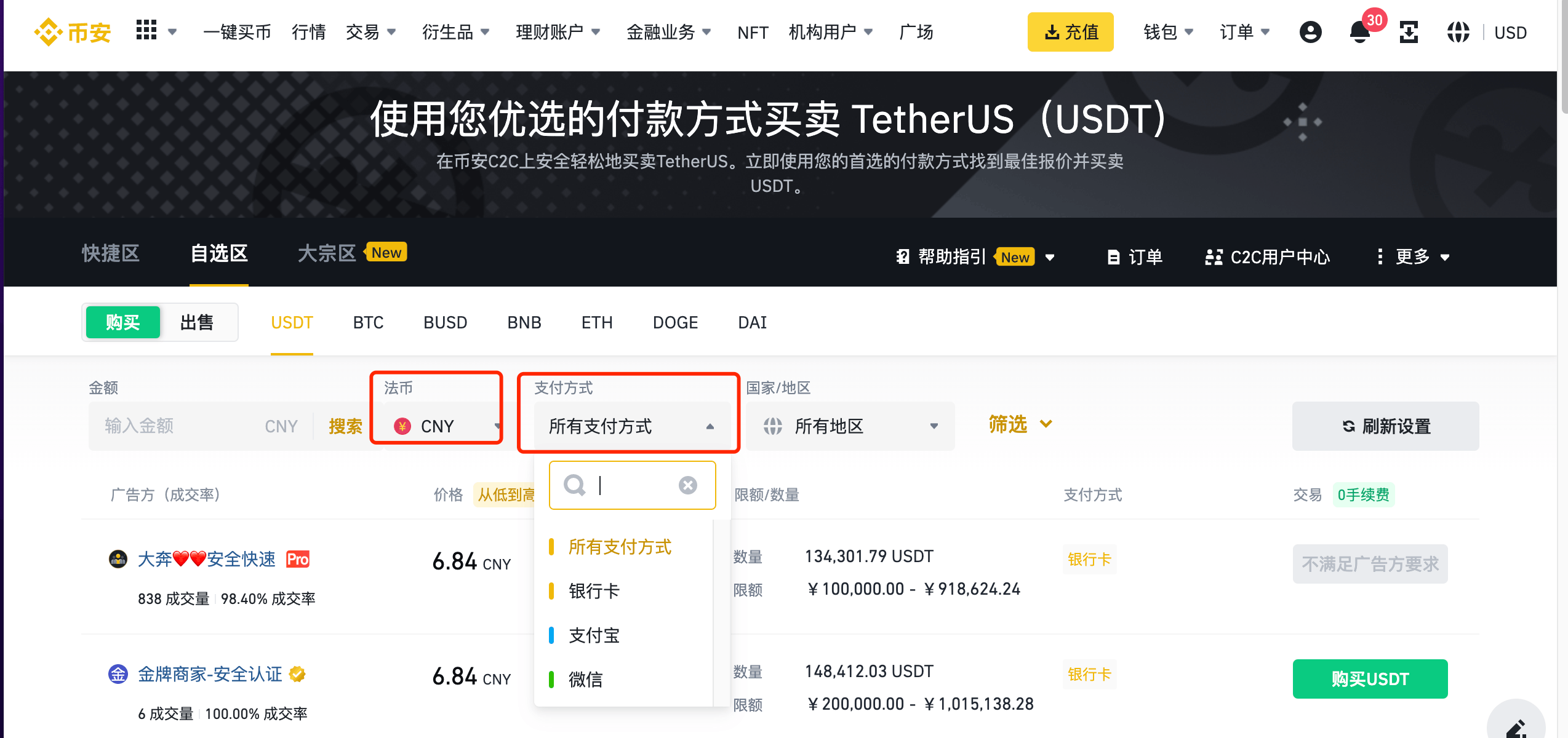Choose 支付宝 payment option
Viewport: 1568px width, 738px height.
click(x=594, y=635)
